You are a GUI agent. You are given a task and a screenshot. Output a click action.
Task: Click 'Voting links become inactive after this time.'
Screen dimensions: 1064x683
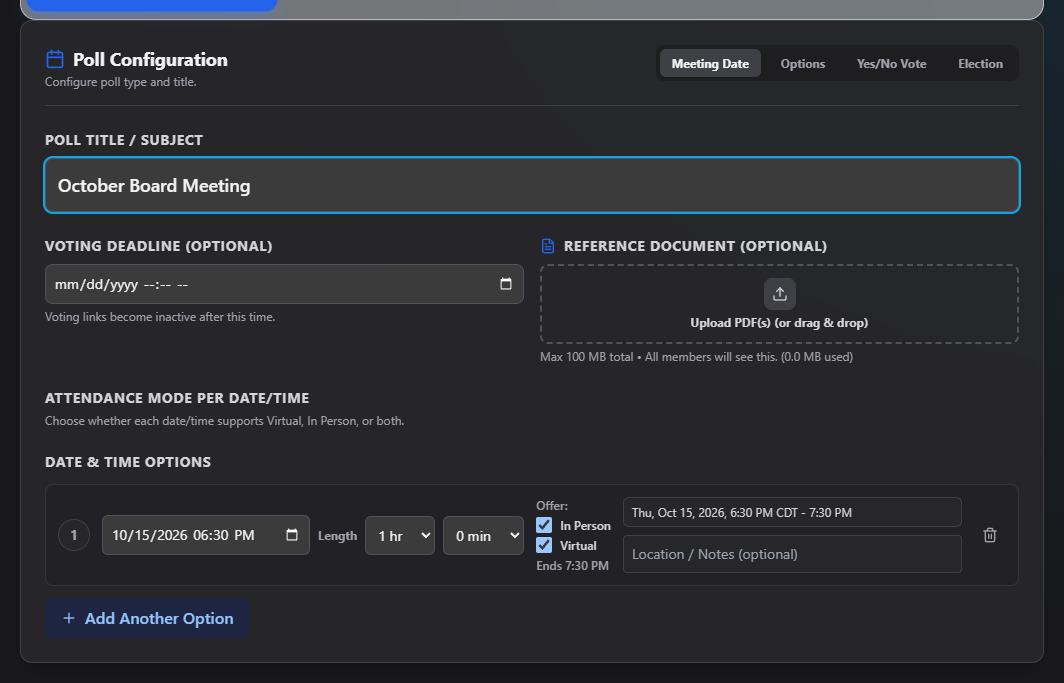coord(160,316)
